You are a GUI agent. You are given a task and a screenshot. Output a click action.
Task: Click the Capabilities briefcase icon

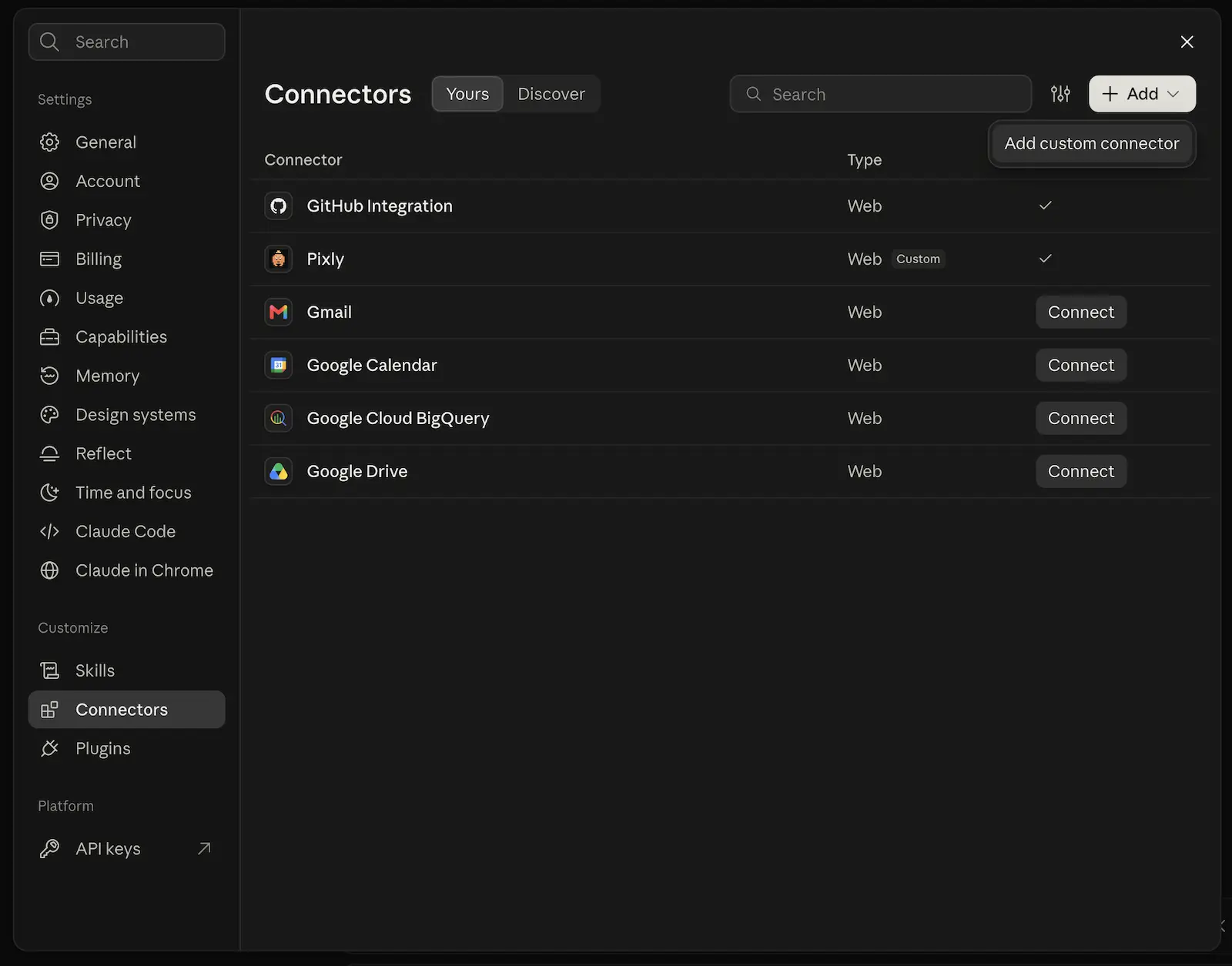pos(49,337)
